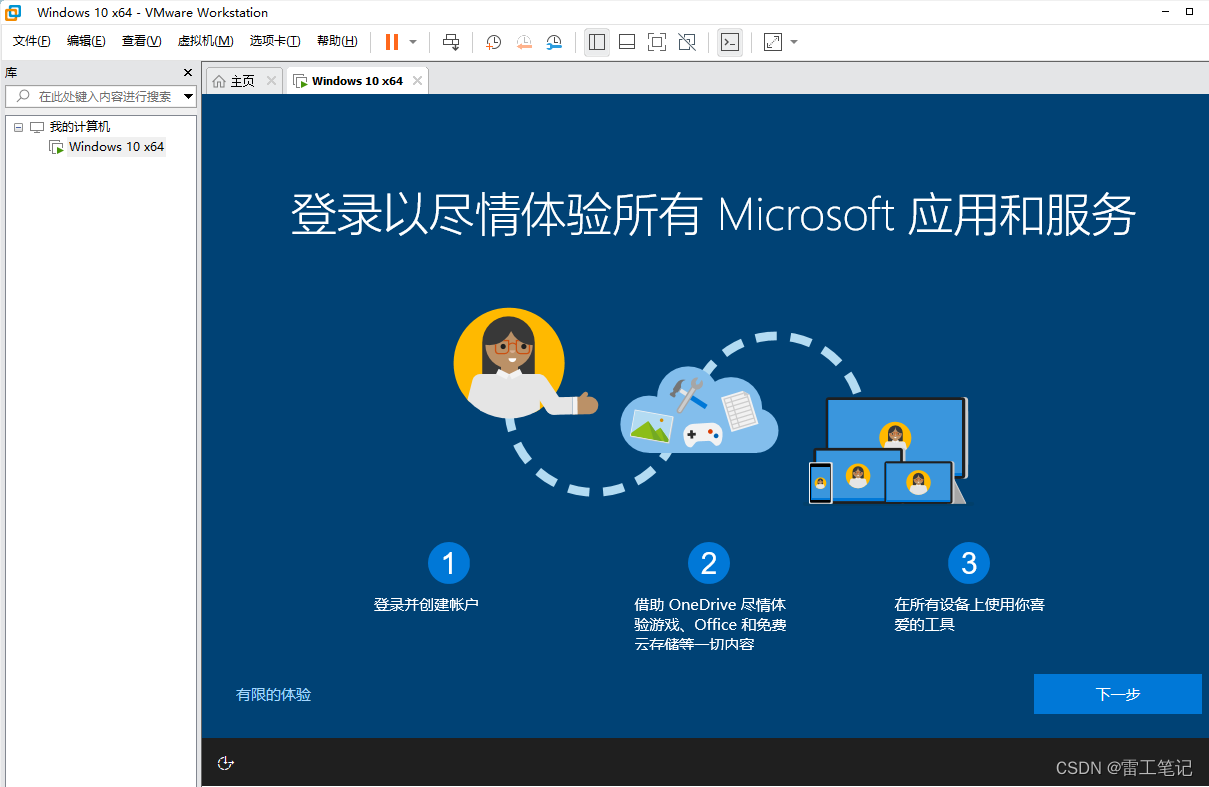Click the magnifier icon in the library search box

tap(22, 96)
